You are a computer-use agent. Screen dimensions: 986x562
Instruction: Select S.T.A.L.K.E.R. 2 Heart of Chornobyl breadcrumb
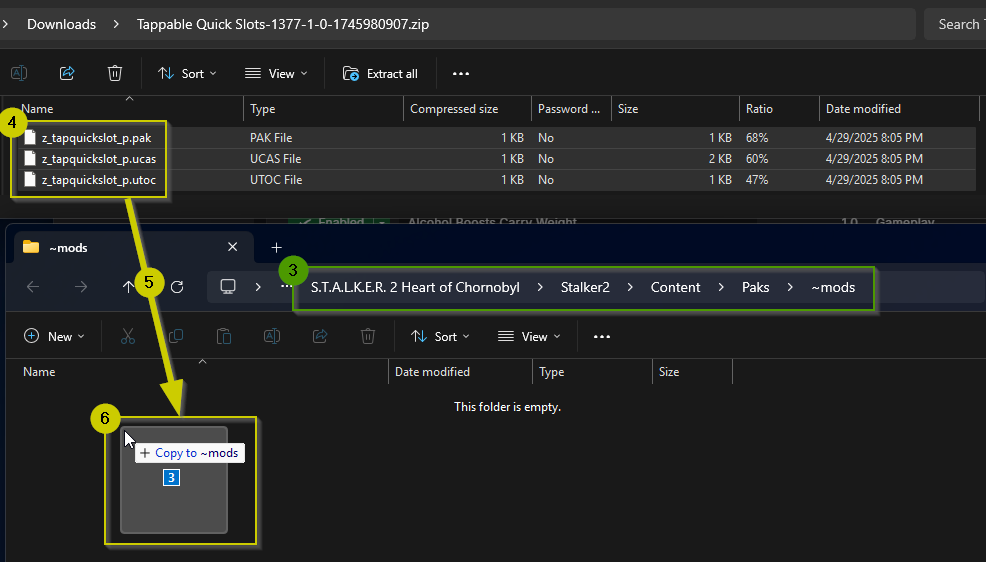point(415,287)
